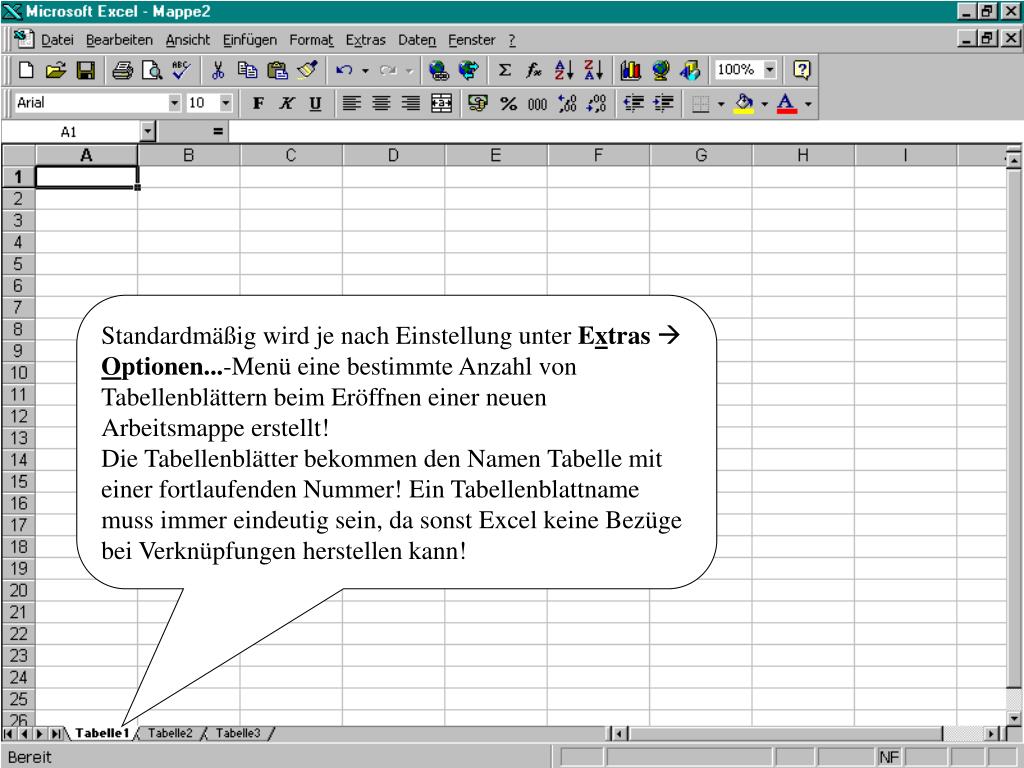Create a new workbook via toolbar icon

(26, 70)
